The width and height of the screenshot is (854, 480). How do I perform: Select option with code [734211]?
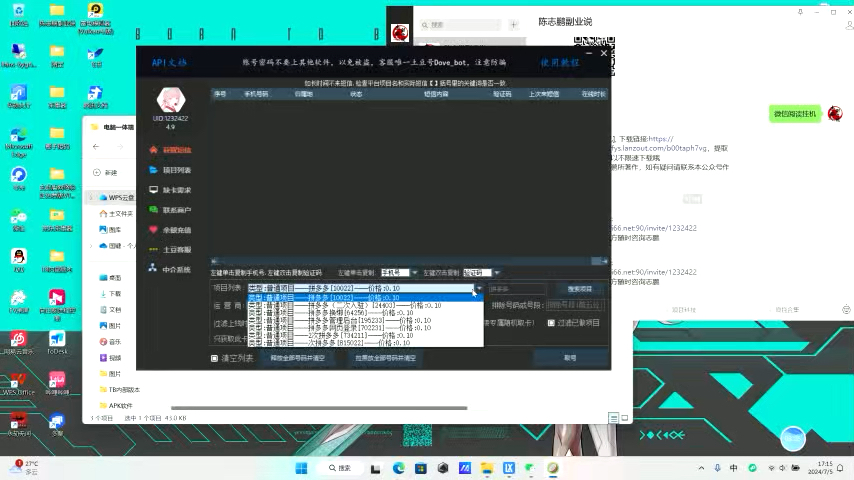(365, 335)
